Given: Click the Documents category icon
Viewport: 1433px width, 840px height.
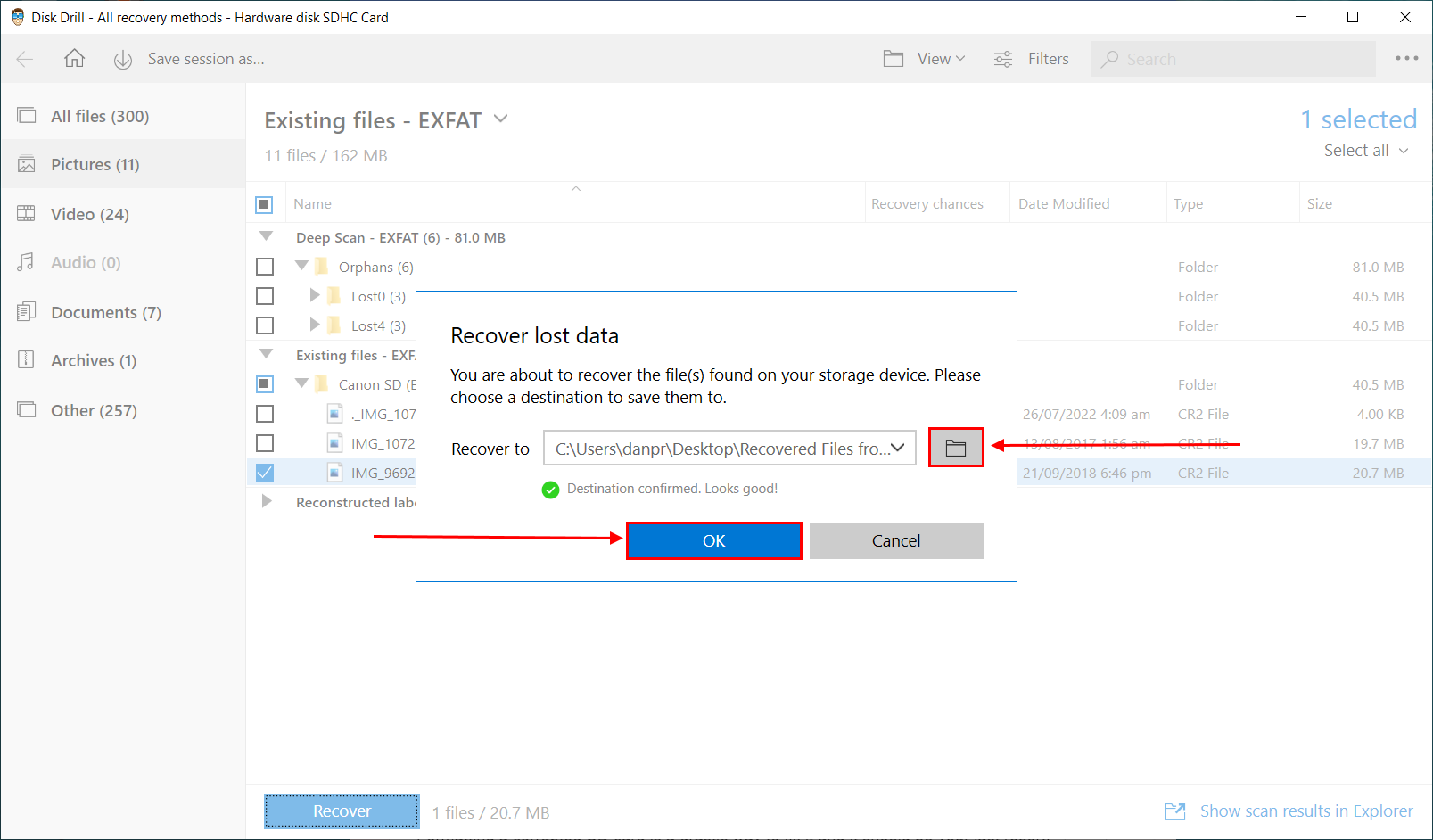Looking at the screenshot, I should click(27, 312).
